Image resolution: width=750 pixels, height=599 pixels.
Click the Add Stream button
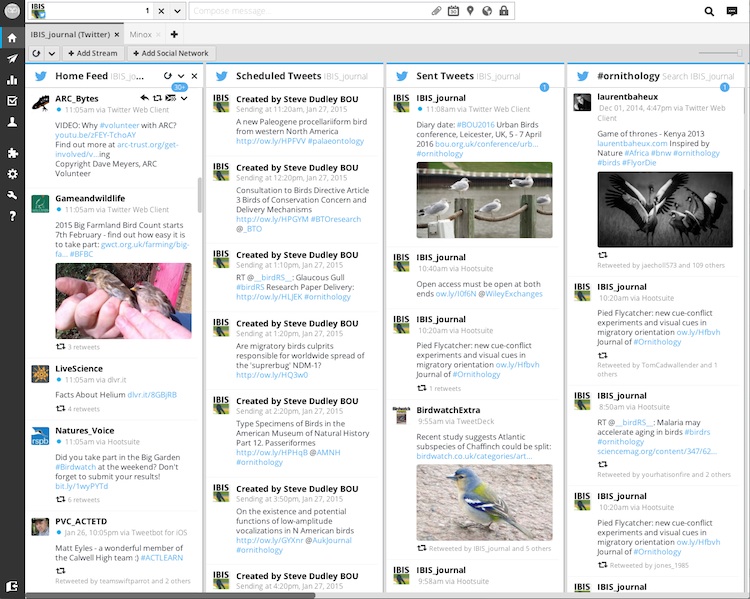click(x=93, y=53)
